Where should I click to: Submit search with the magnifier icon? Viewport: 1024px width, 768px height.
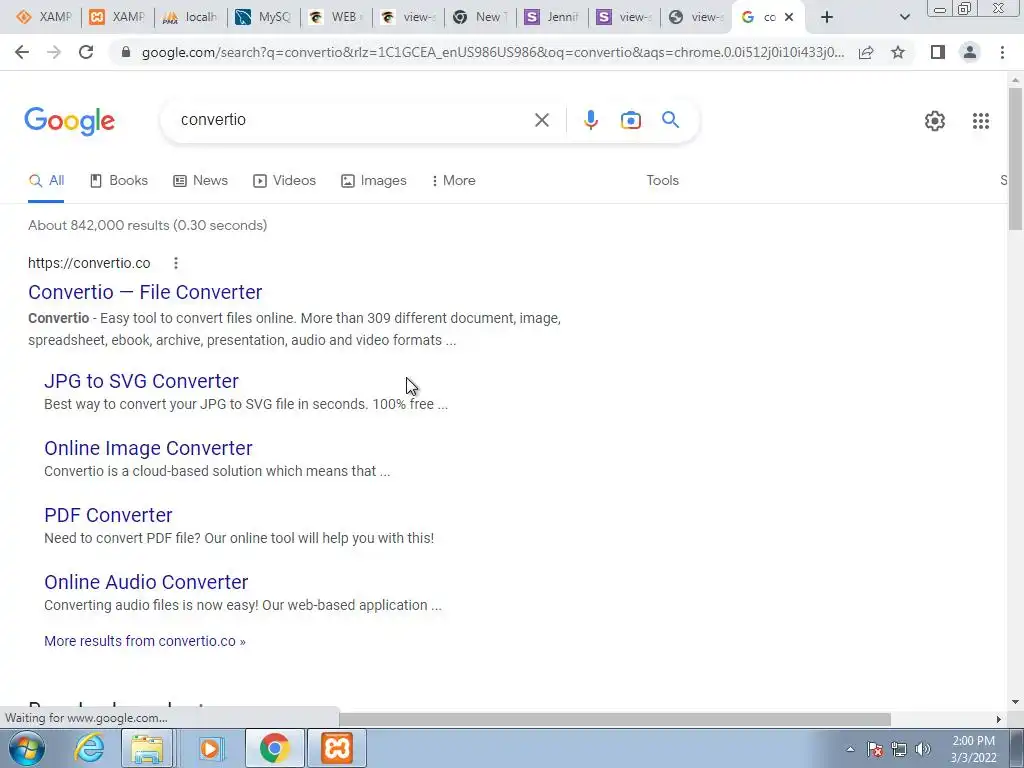[x=670, y=120]
